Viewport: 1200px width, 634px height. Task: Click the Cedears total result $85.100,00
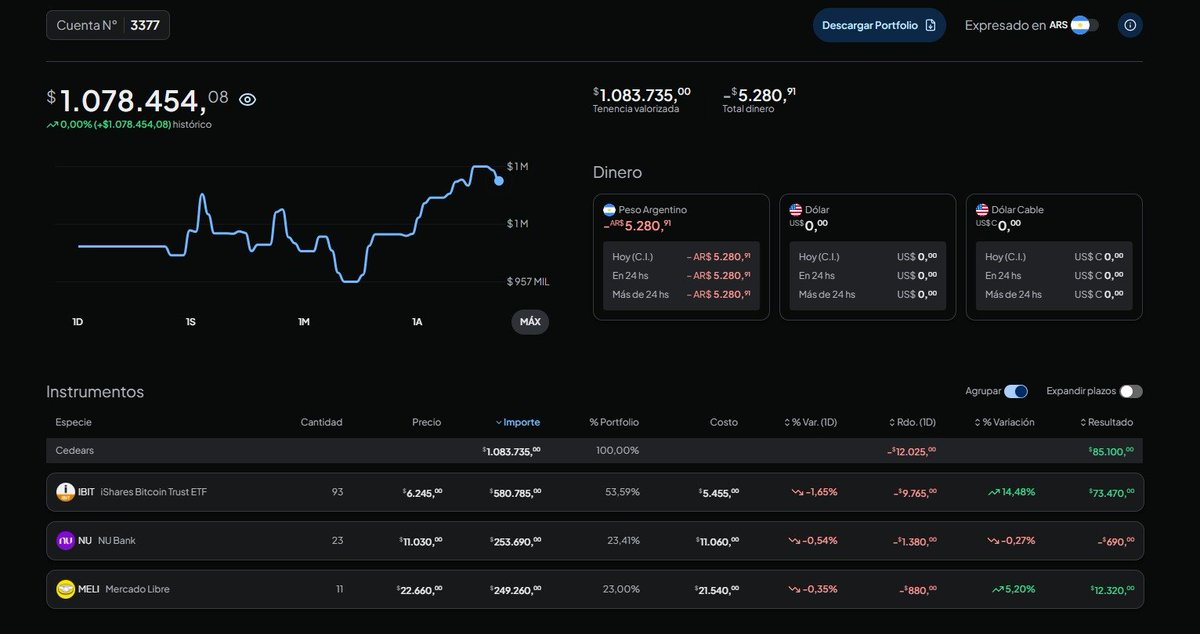(1111, 450)
